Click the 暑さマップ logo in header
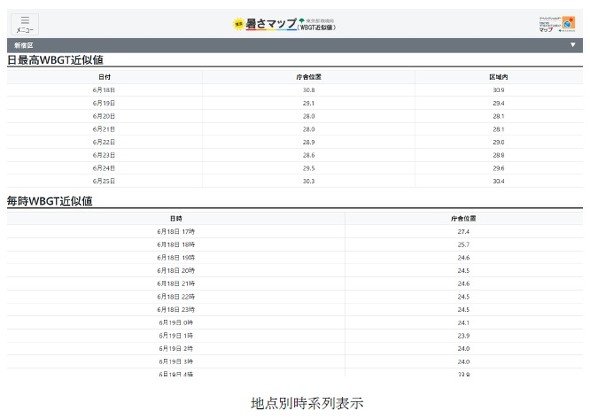This screenshot has width=590, height=419. pyautogui.click(x=284, y=24)
